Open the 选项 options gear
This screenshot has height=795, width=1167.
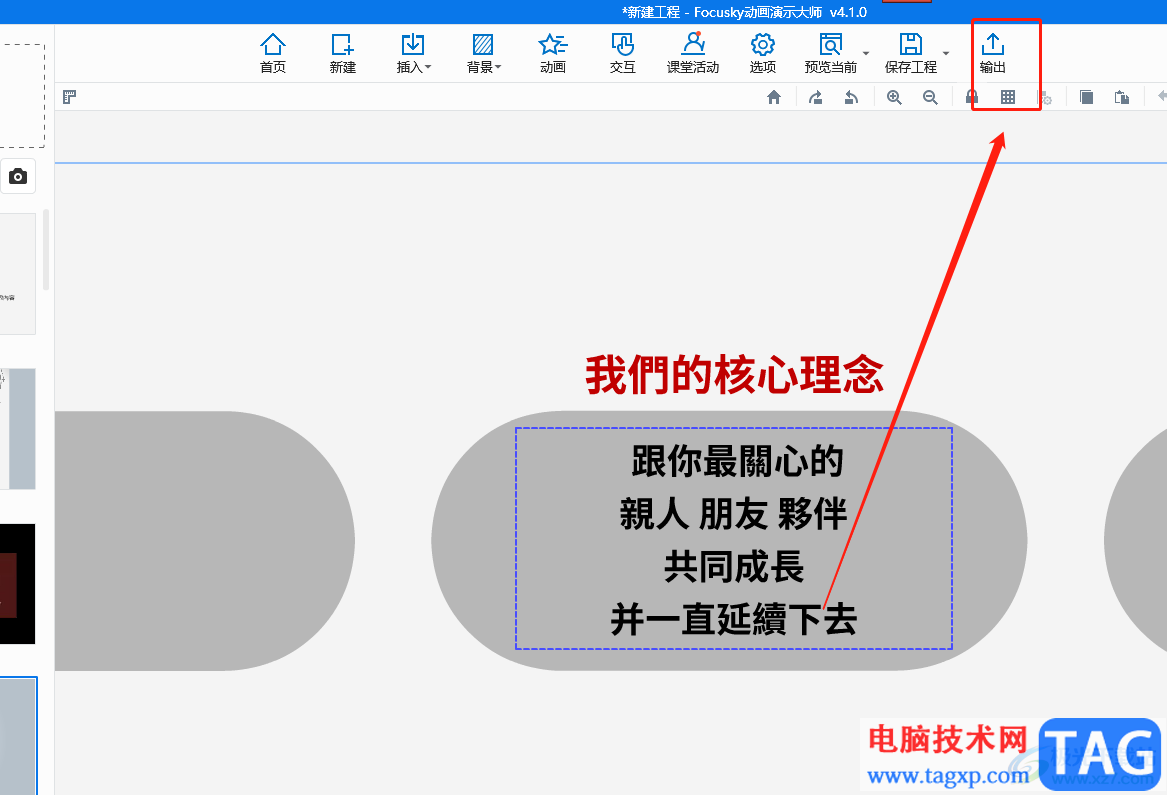[762, 53]
